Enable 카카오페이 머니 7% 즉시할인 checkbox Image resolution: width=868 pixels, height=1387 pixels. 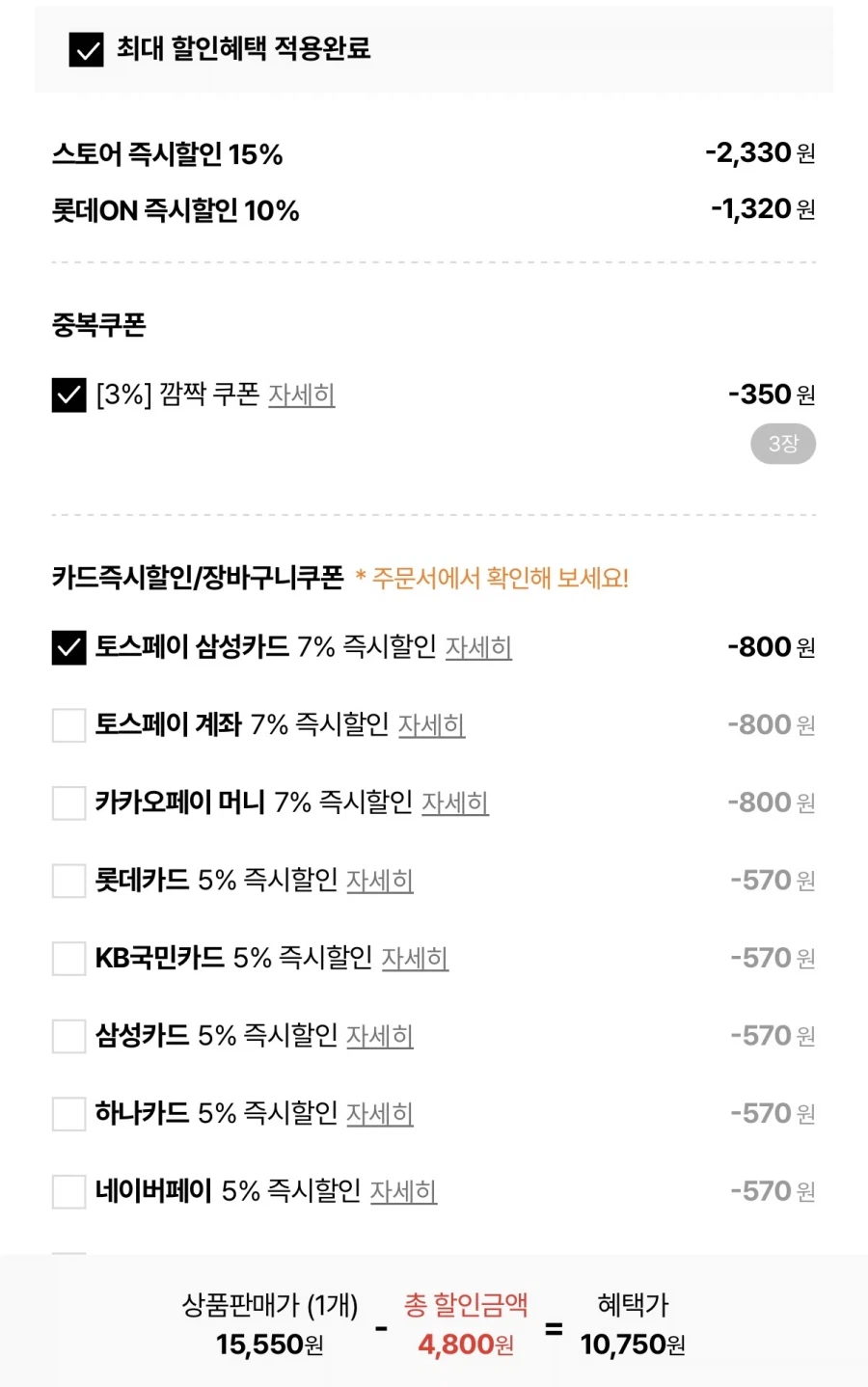[x=68, y=802]
